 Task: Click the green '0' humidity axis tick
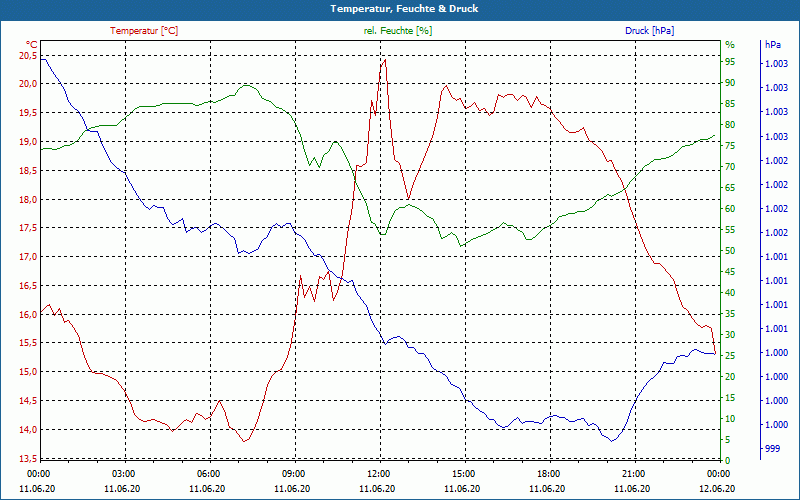(728, 461)
